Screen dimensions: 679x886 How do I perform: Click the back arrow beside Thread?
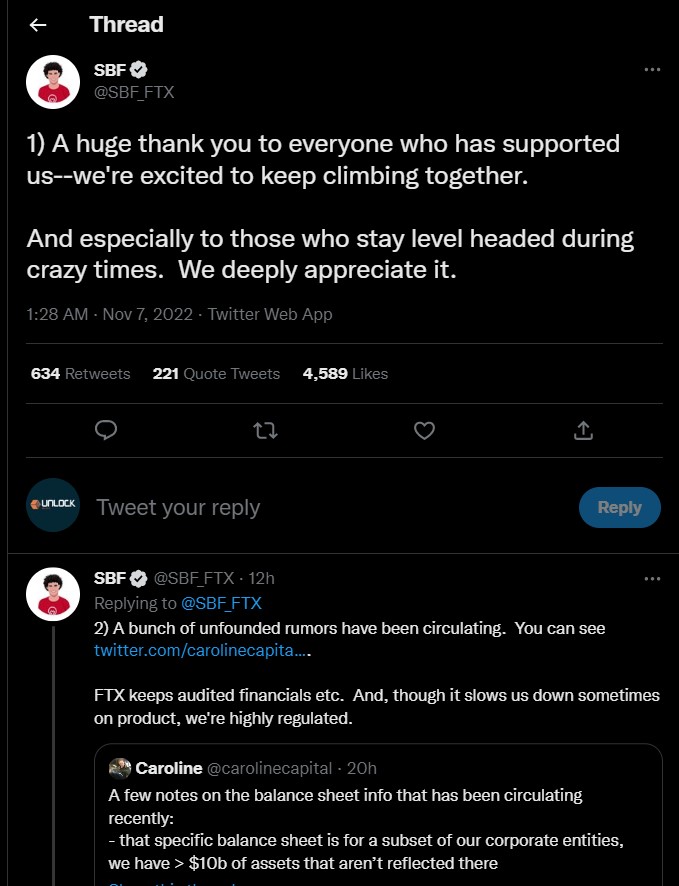tap(38, 25)
